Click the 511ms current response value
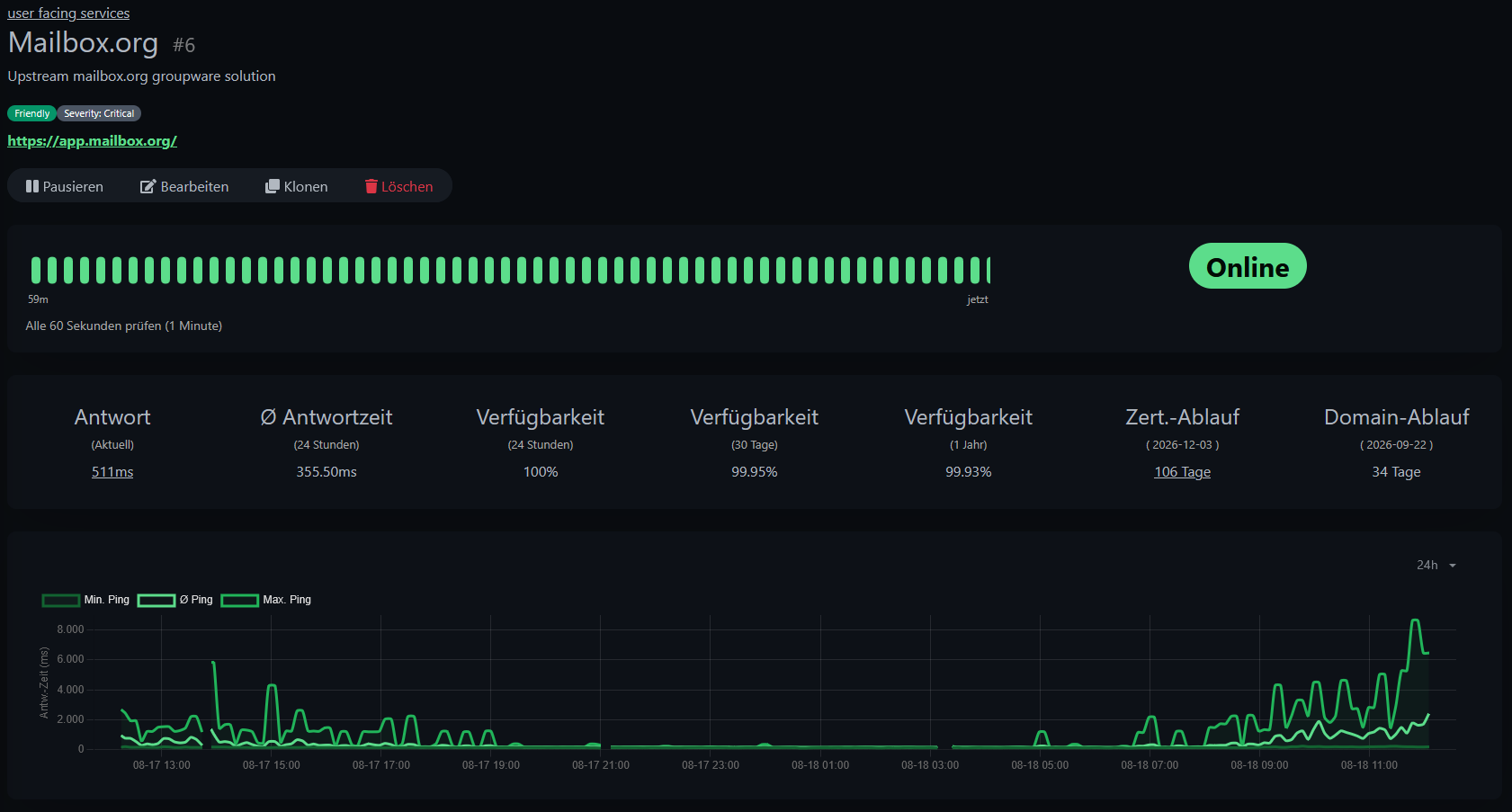Image resolution: width=1512 pixels, height=812 pixels. (112, 472)
